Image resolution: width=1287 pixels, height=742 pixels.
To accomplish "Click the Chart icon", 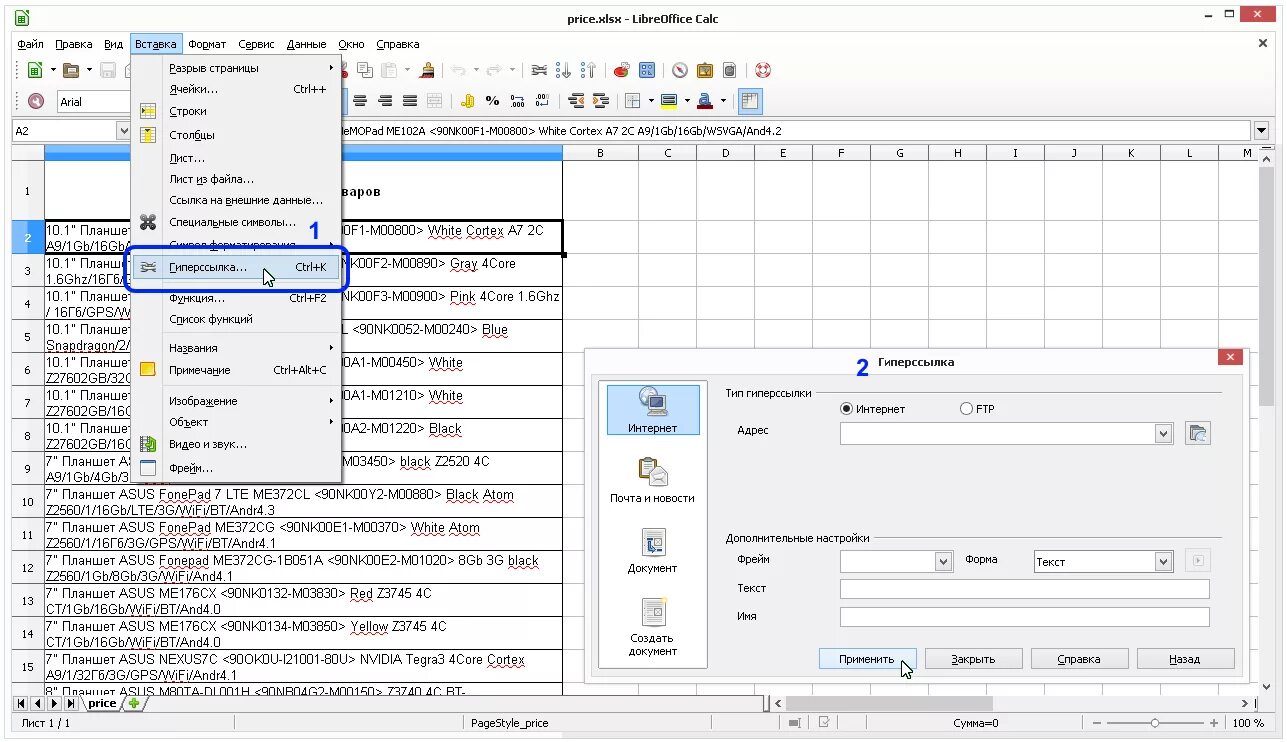I will click(621, 70).
